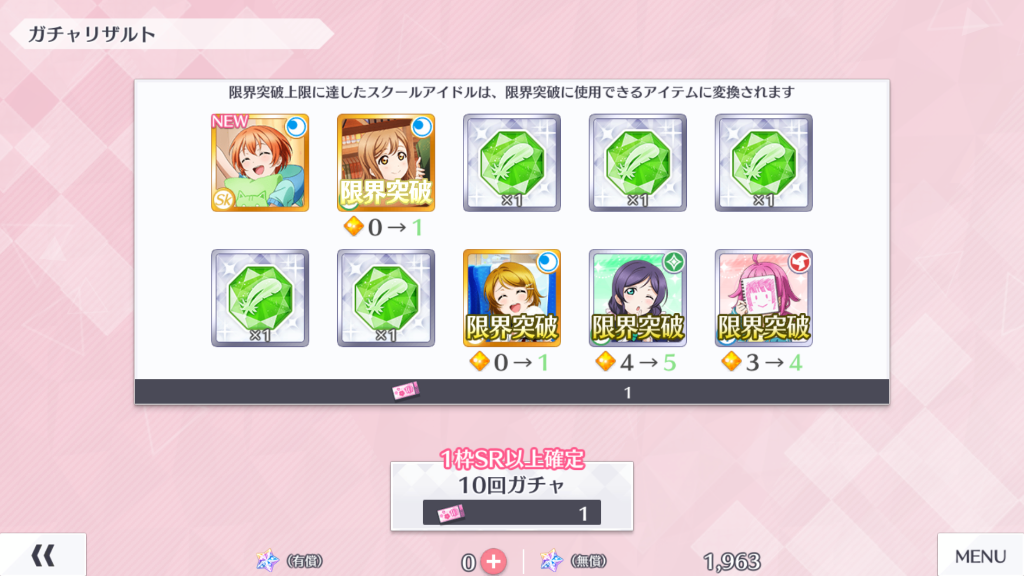The width and height of the screenshot is (1024, 576).
Task: Tap the third green feather gem in top row
Action: click(x=512, y=163)
